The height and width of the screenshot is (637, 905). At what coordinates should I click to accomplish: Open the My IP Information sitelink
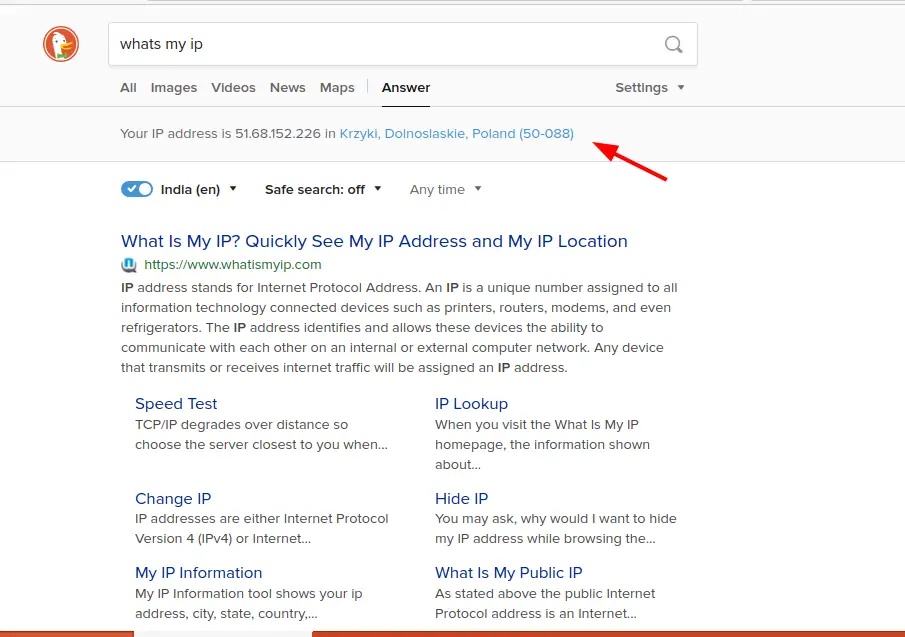[199, 573]
